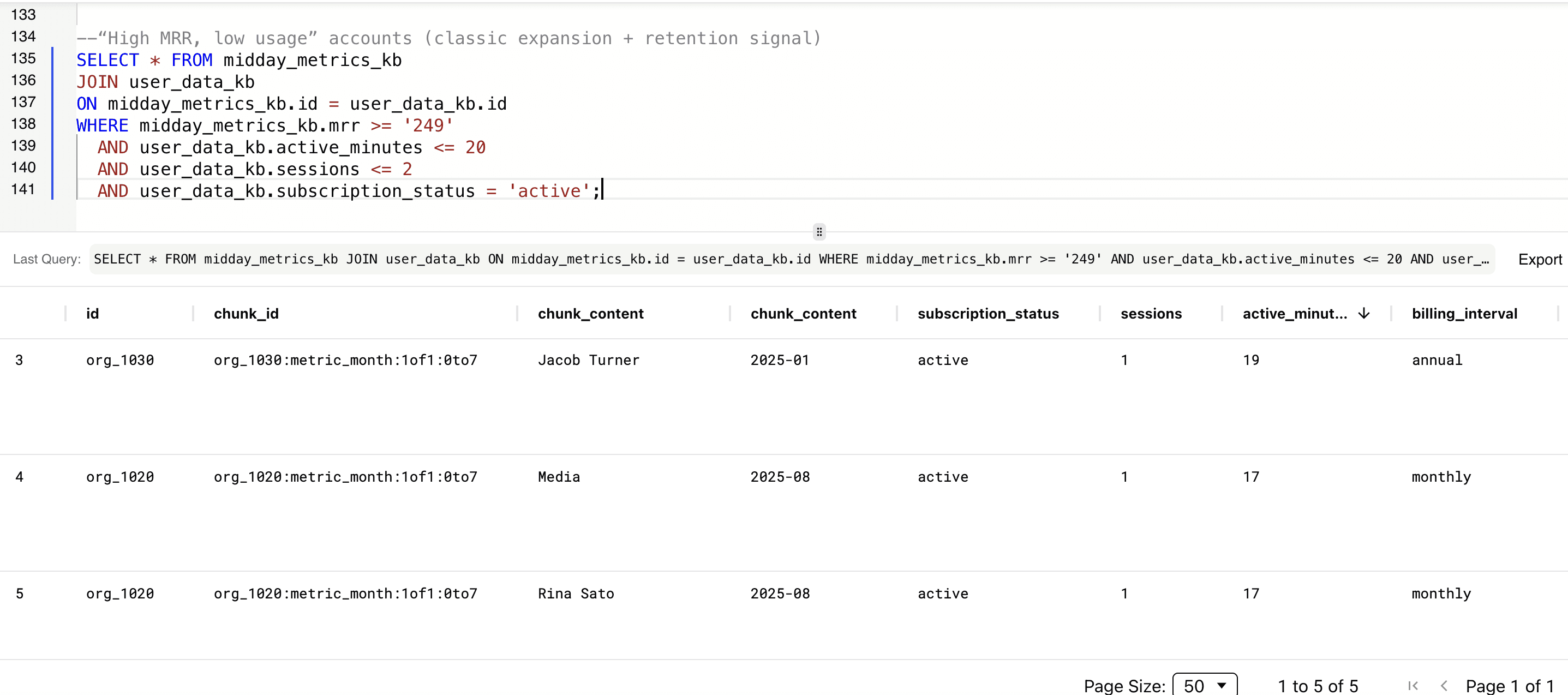
Task: Click the SELECT keyword on line 135
Action: pos(107,60)
